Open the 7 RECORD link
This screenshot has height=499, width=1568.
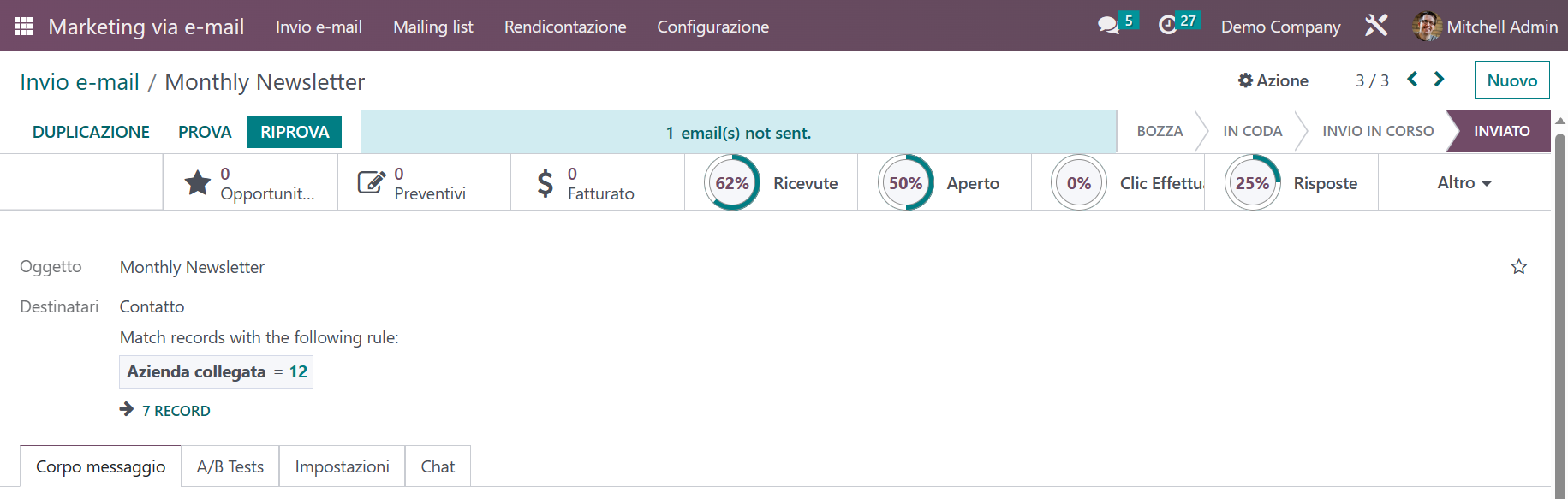[x=176, y=411]
